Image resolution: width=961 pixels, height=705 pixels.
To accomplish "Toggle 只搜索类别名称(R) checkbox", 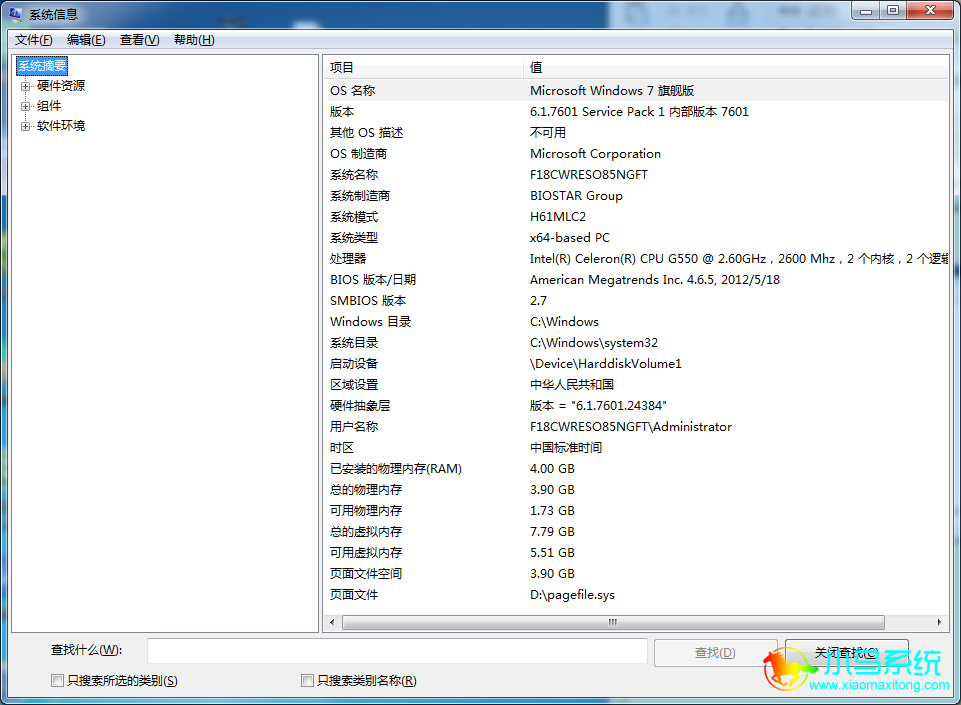I will click(x=308, y=680).
